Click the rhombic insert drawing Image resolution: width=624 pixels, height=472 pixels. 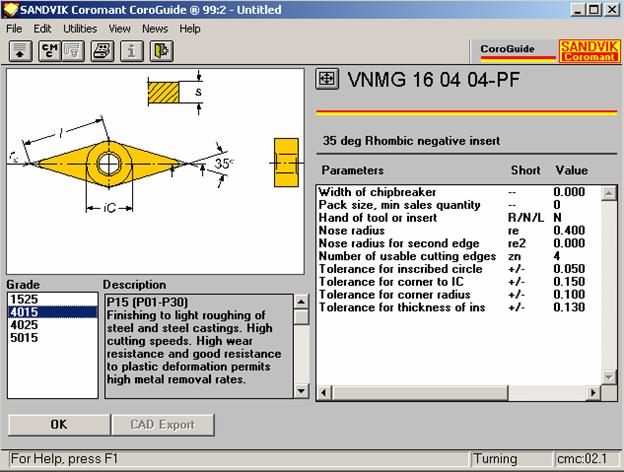pos(109,164)
